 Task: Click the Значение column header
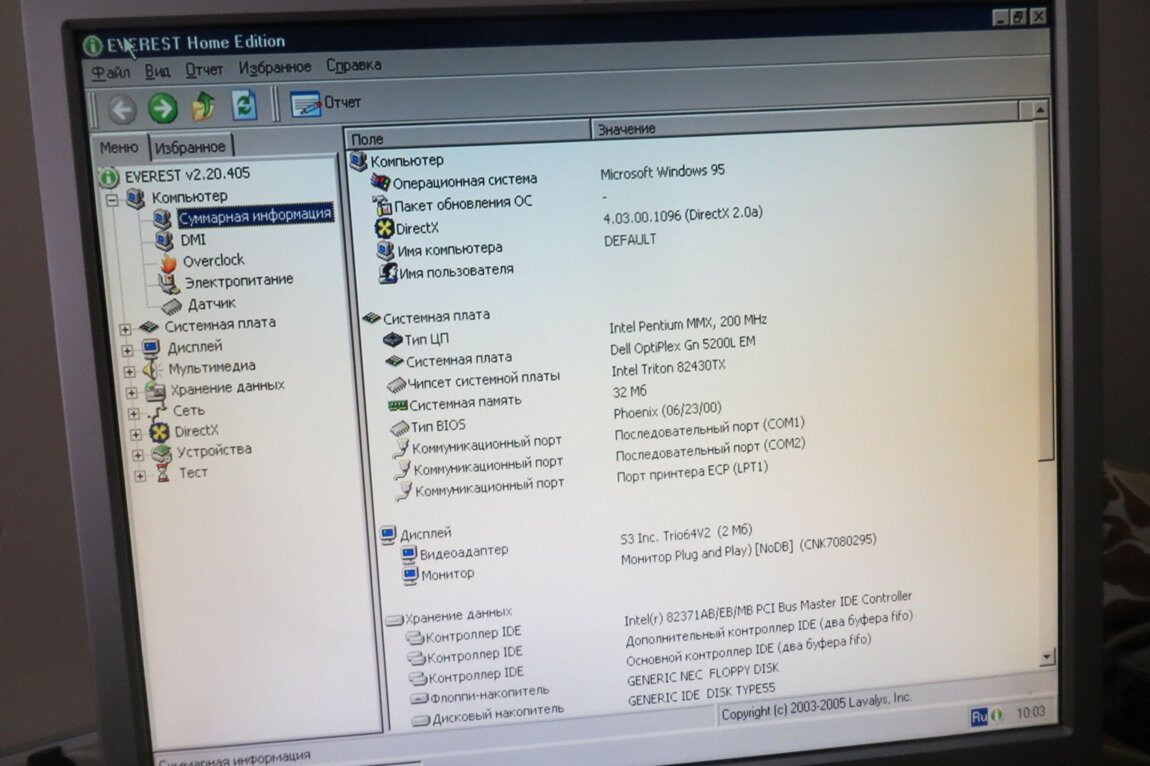[626, 129]
